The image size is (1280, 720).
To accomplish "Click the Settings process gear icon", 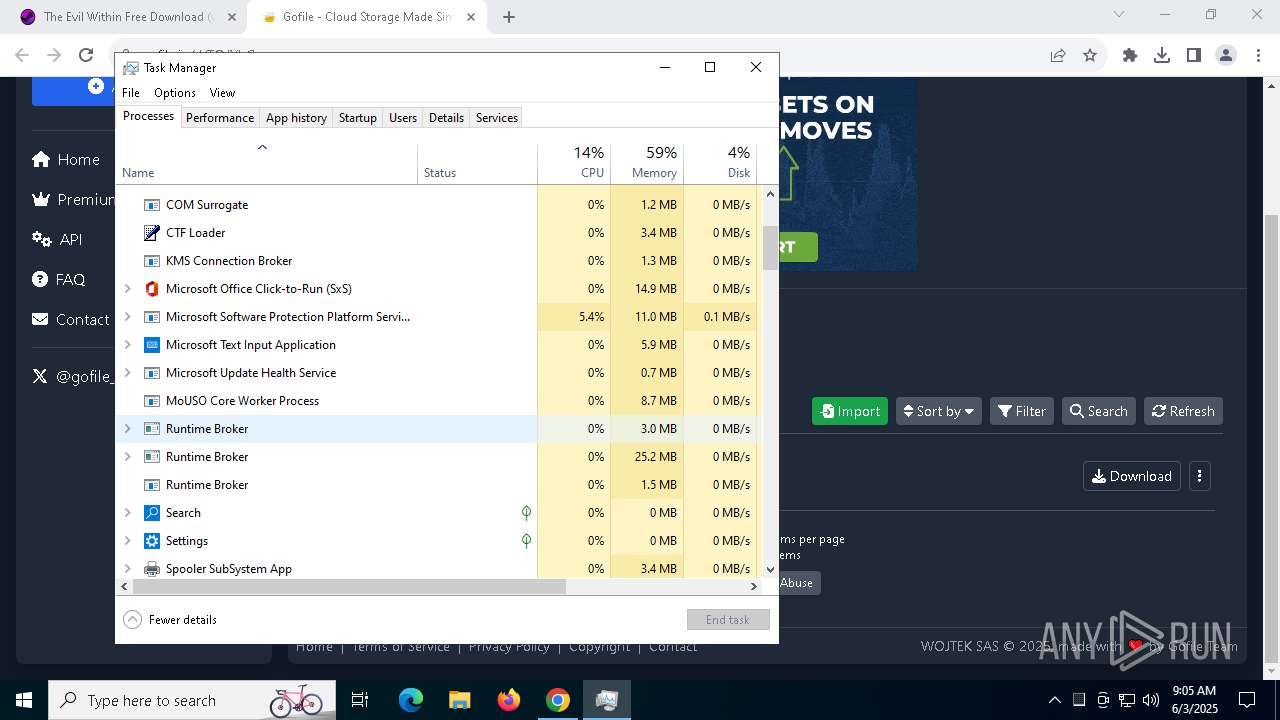I will click(152, 541).
